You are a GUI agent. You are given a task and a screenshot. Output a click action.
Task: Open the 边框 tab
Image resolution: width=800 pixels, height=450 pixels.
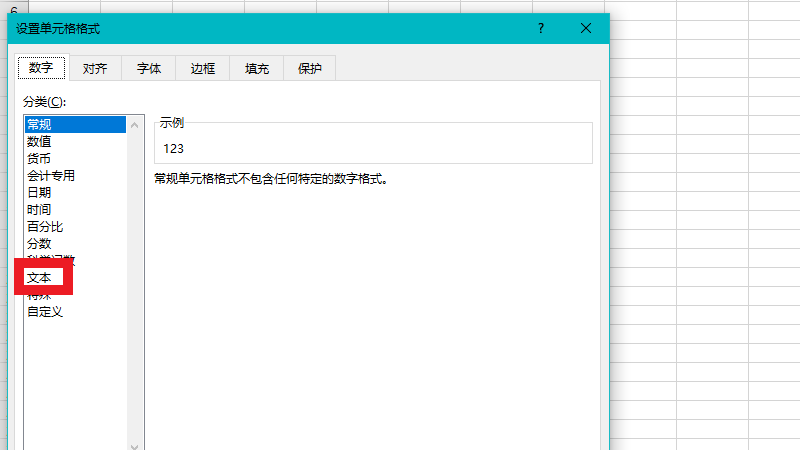pos(203,69)
